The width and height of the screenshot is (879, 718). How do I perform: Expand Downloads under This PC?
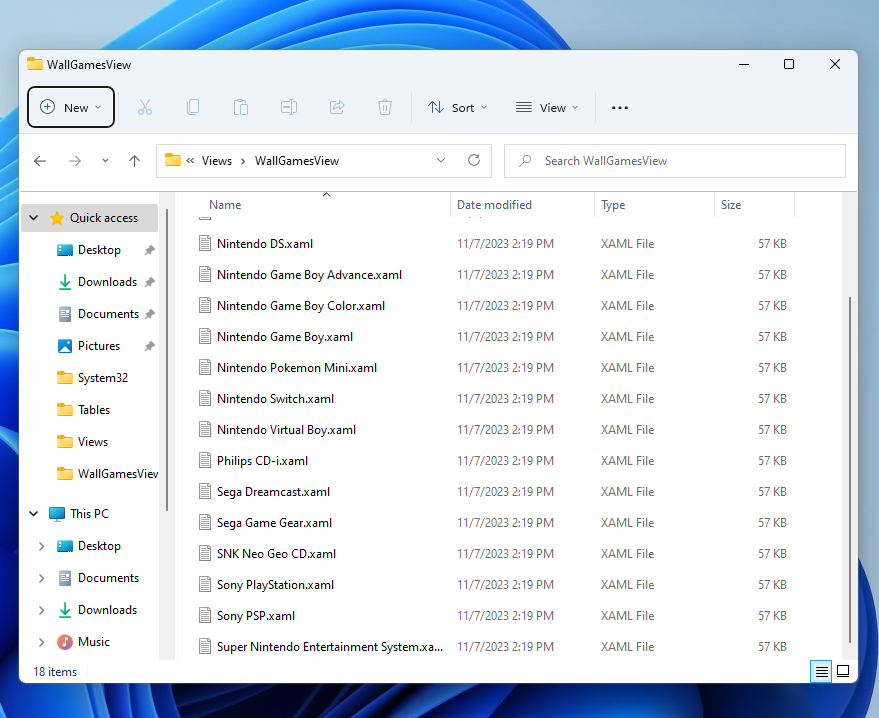(x=41, y=610)
